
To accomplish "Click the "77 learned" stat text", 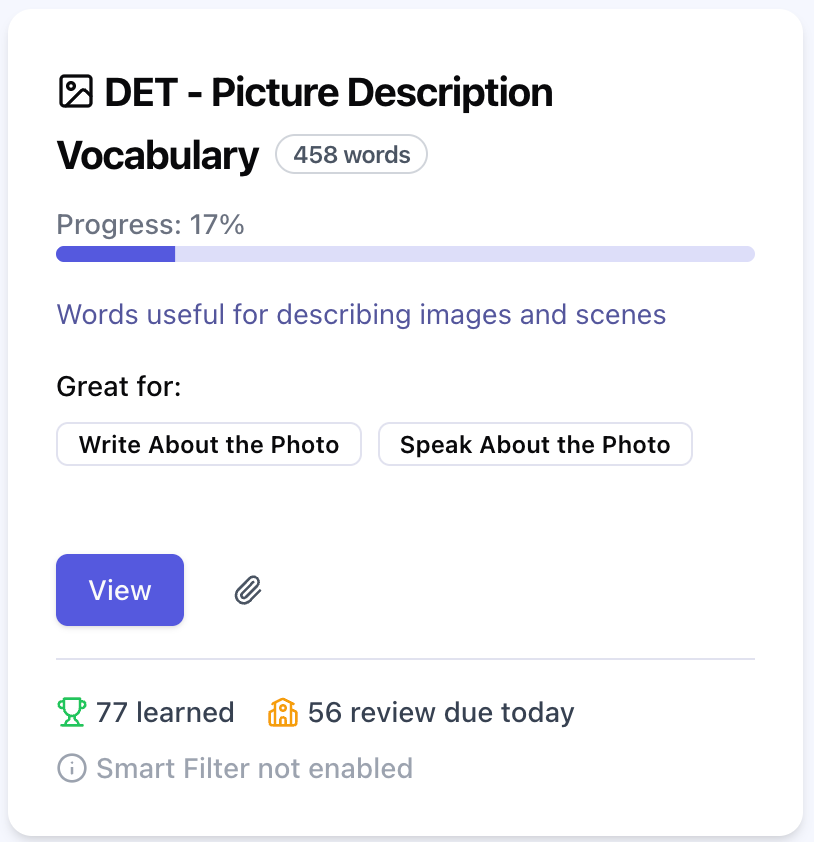I will (x=165, y=713).
